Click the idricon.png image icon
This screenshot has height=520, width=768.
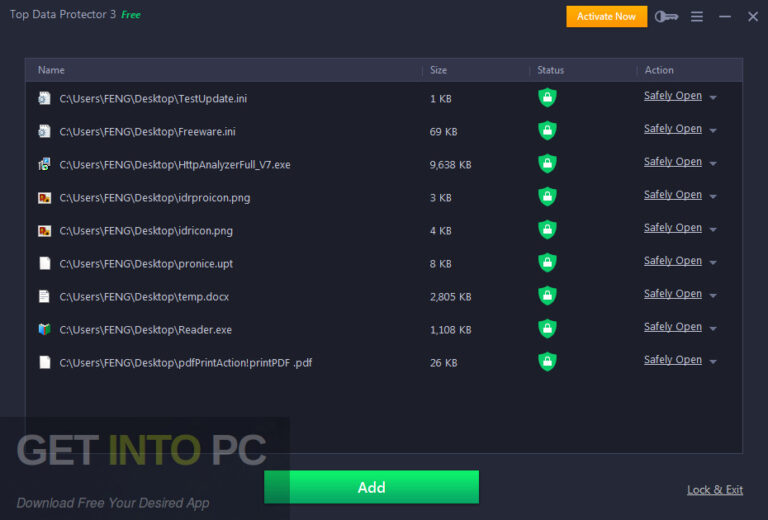point(44,231)
